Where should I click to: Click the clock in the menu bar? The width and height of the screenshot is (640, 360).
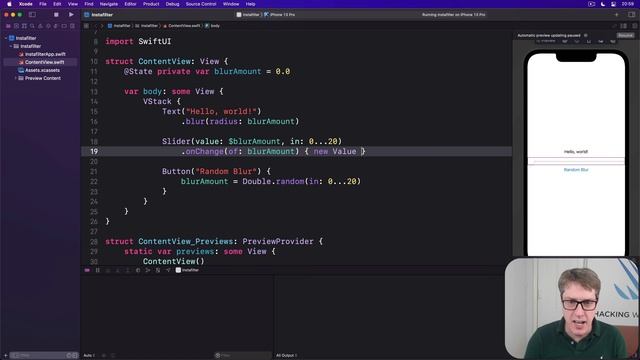point(628,4)
